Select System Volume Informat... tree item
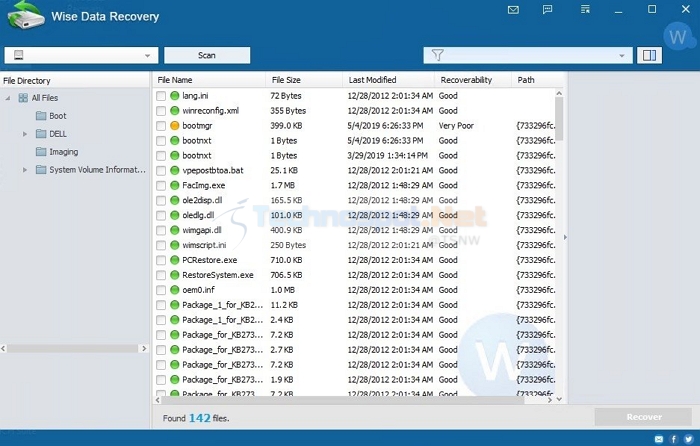The height and width of the screenshot is (446, 700). coord(97,170)
